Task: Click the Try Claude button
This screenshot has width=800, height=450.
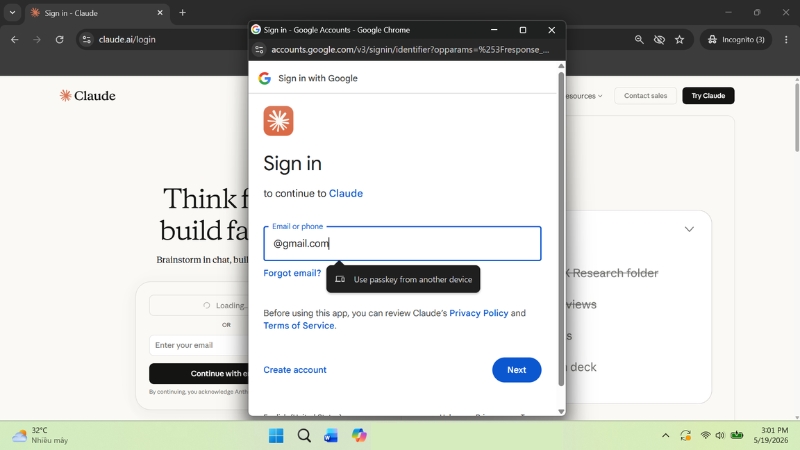Action: coord(708,95)
